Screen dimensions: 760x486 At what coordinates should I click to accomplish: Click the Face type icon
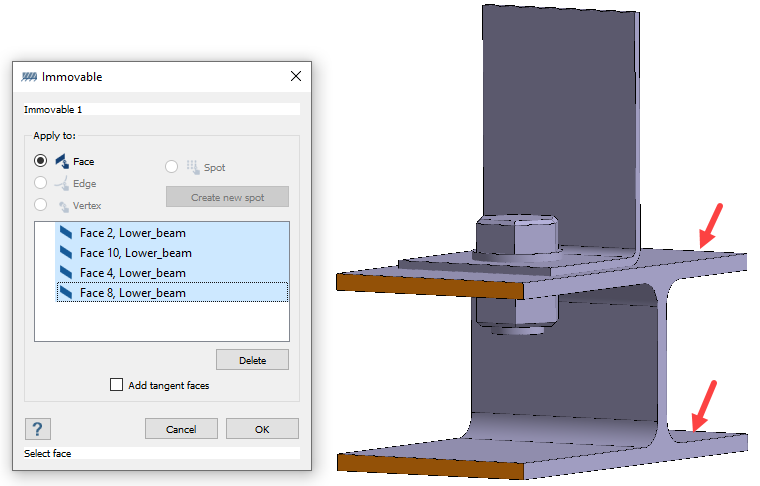(61, 161)
